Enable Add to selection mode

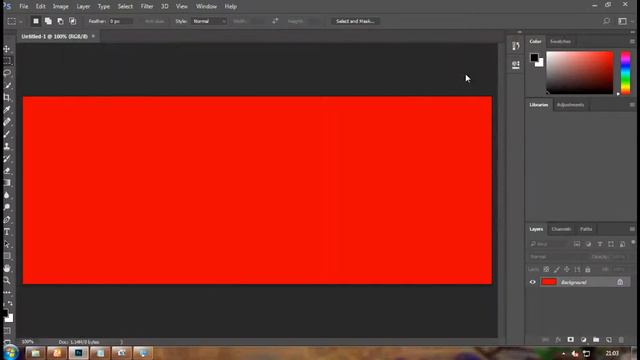tap(48, 21)
